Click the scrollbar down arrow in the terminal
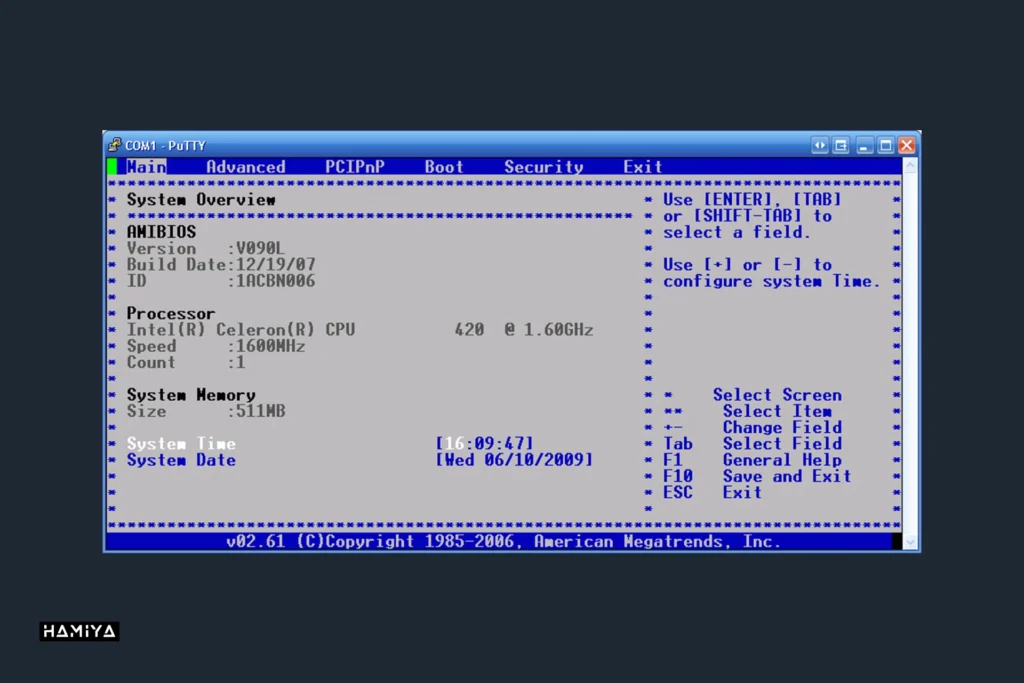 click(909, 541)
